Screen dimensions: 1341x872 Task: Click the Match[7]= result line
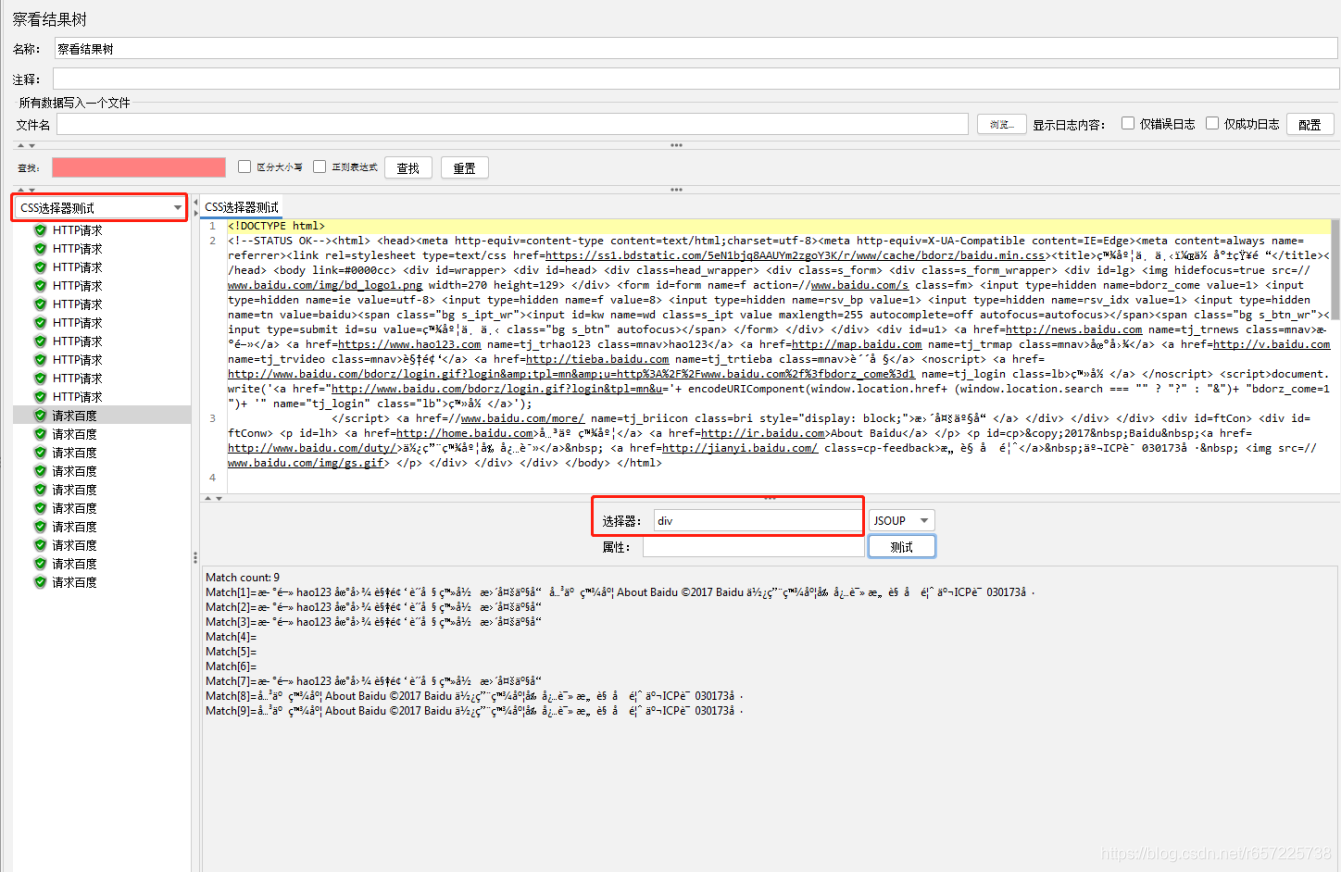[374, 681]
